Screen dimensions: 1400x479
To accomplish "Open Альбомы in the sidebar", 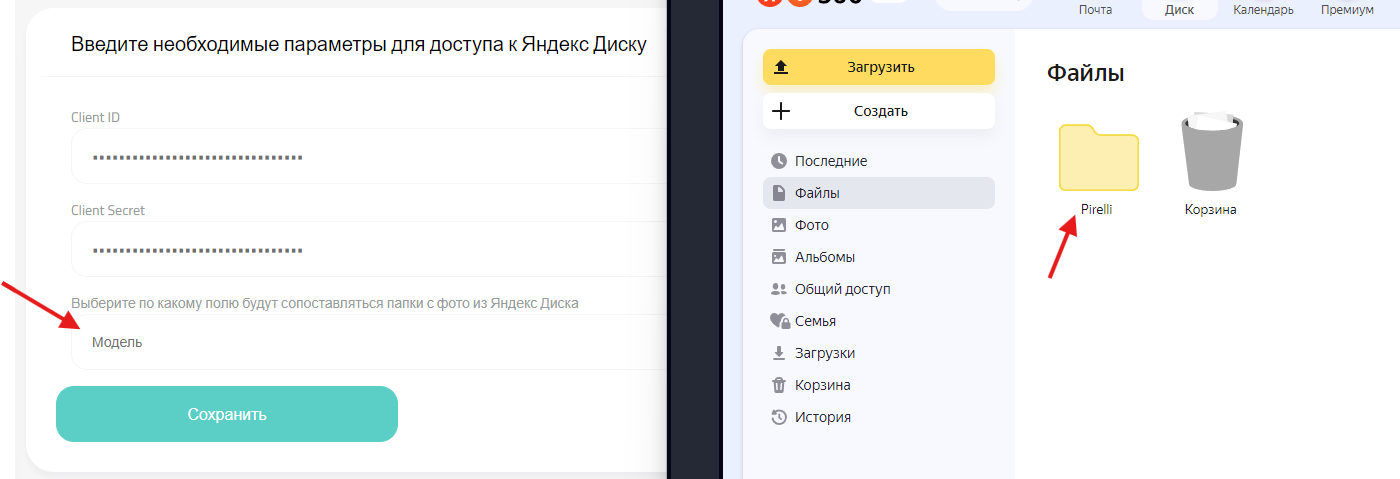I will click(x=879, y=257).
